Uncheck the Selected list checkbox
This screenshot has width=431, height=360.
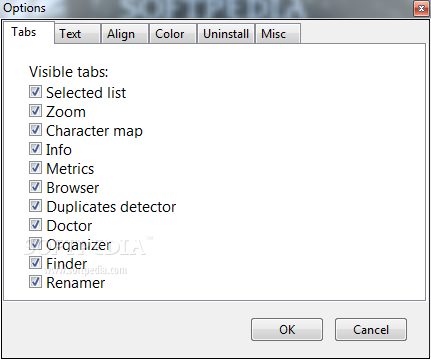[35, 92]
